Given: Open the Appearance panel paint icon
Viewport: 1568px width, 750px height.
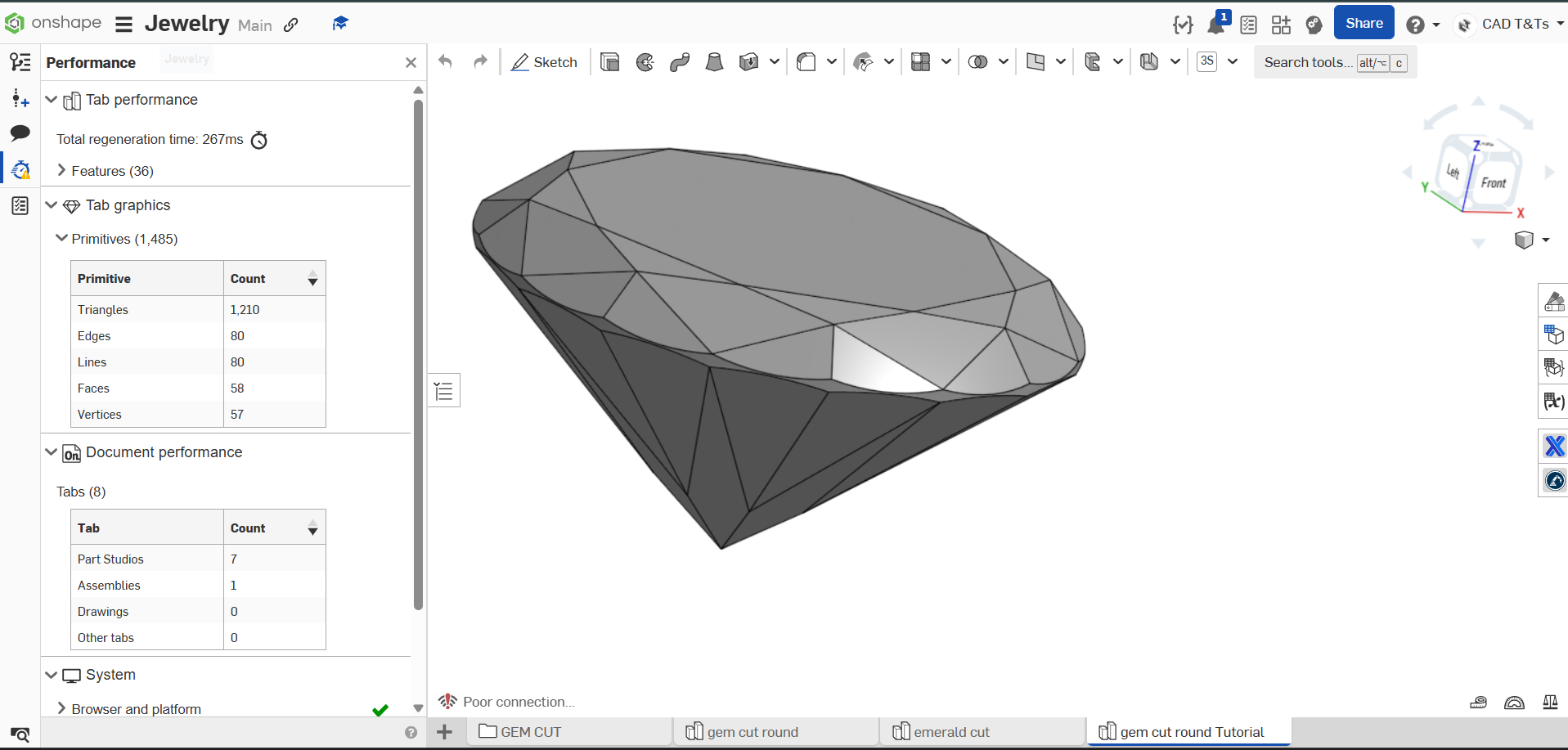Looking at the screenshot, I should click(1554, 302).
